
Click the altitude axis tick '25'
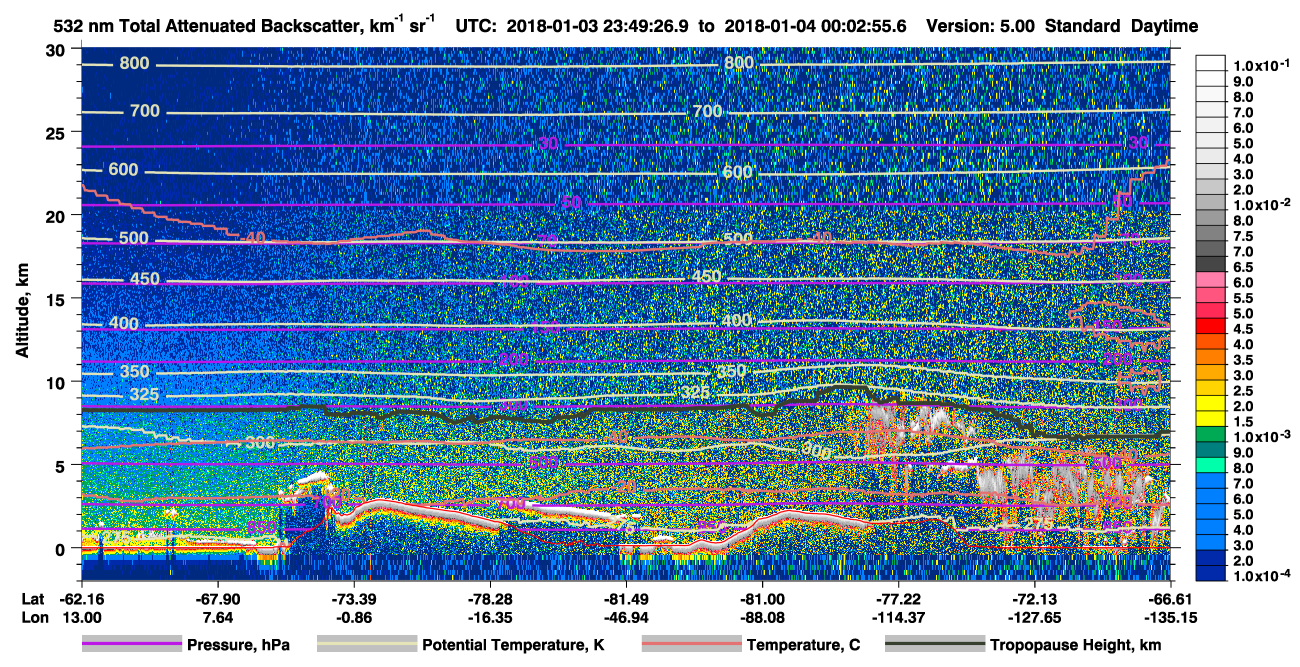(57, 133)
